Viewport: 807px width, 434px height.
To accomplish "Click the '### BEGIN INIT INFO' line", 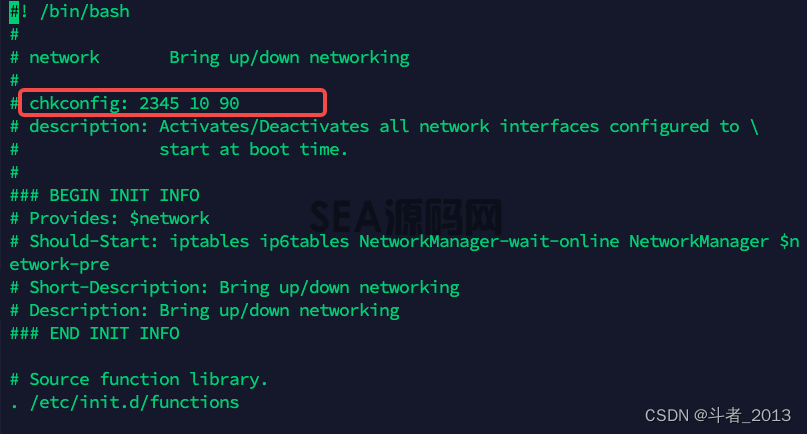I will 104,196.
